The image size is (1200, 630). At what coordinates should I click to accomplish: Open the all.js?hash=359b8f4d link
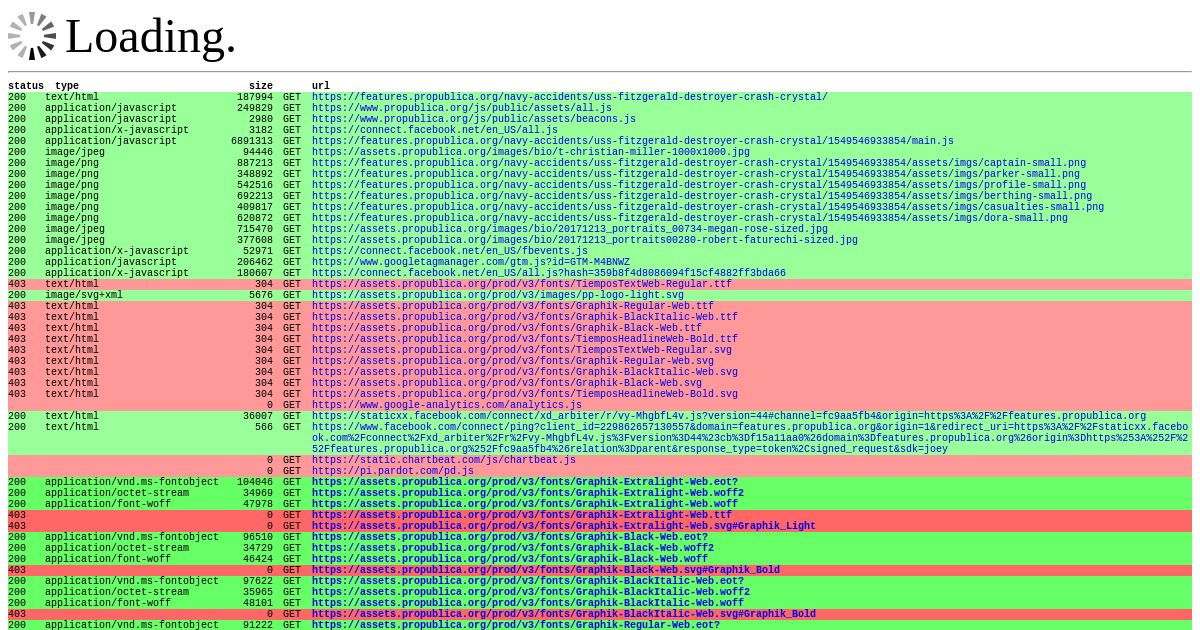[x=549, y=273]
